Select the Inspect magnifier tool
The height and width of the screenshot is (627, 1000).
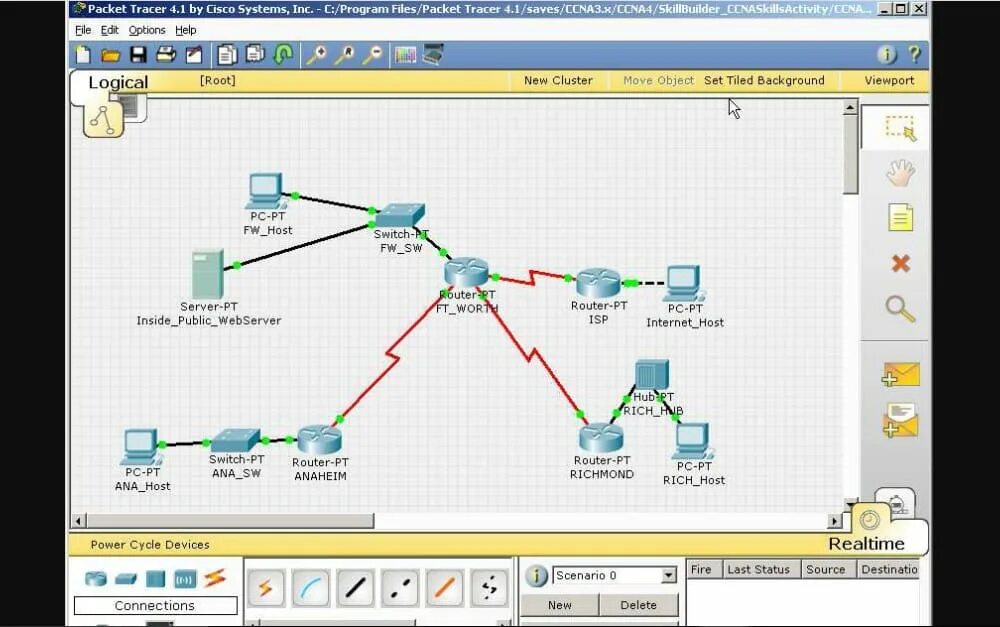pos(901,309)
